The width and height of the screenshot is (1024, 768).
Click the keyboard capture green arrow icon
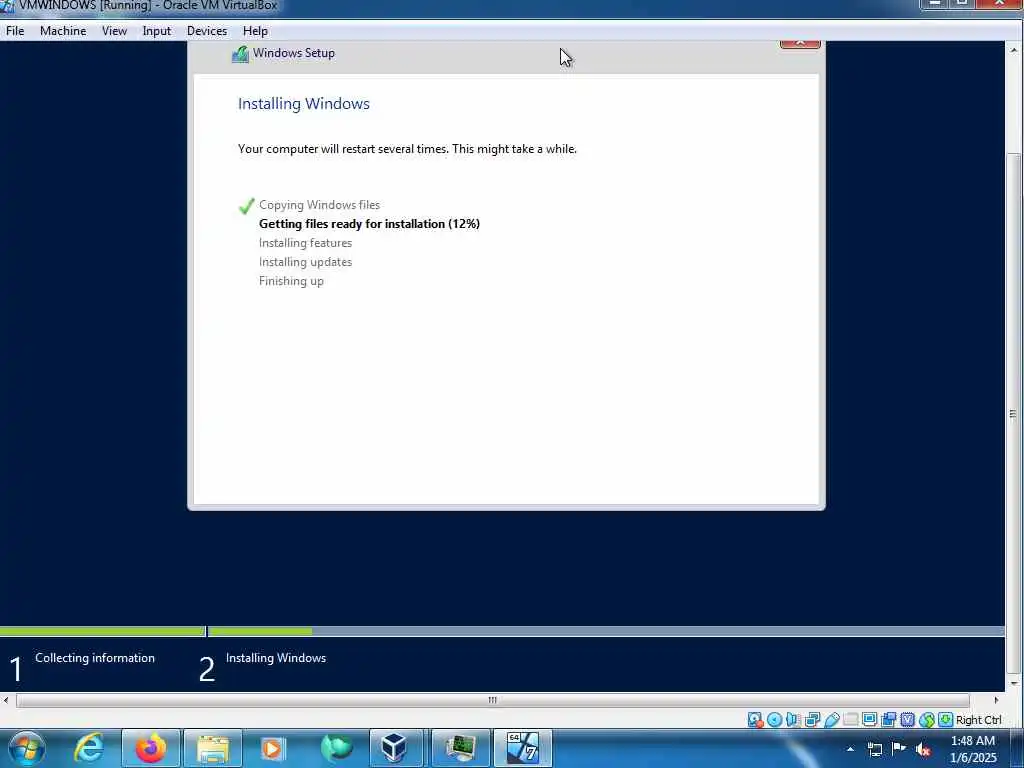(x=945, y=720)
